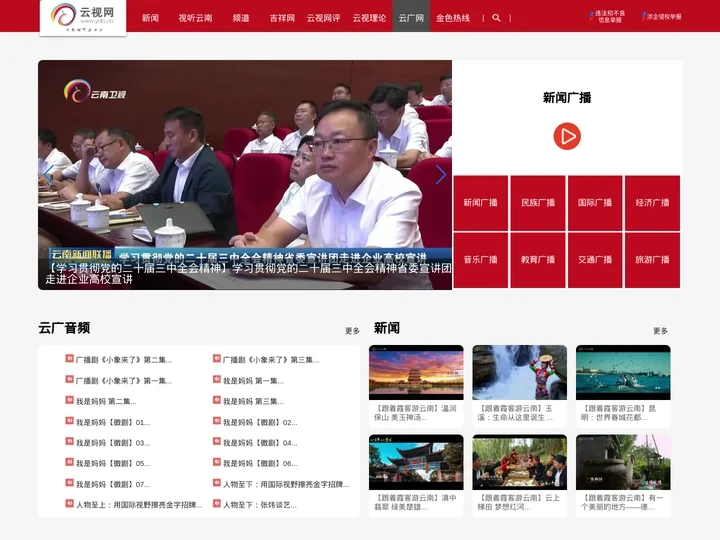This screenshot has height=540, width=720.
Task: Open thumbnail for 云上梯田 梦想红河
Action: [x=519, y=462]
